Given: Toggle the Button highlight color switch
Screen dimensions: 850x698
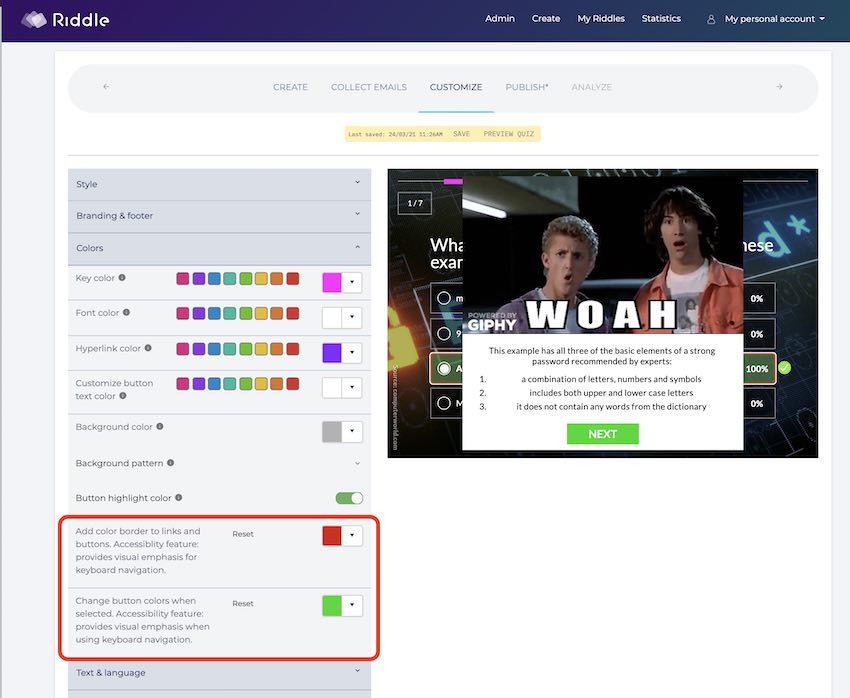Looking at the screenshot, I should (349, 498).
